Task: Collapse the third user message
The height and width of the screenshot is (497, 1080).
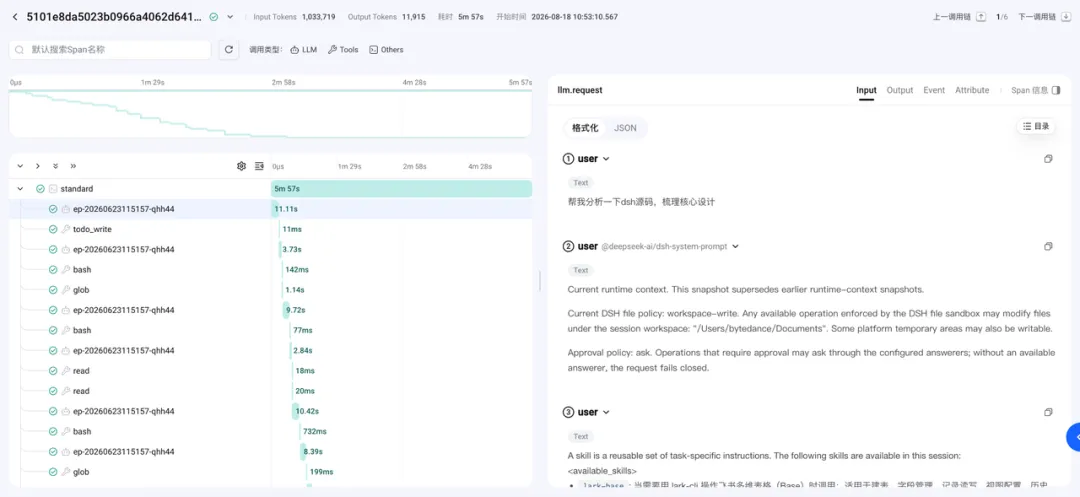Action: [x=606, y=412]
